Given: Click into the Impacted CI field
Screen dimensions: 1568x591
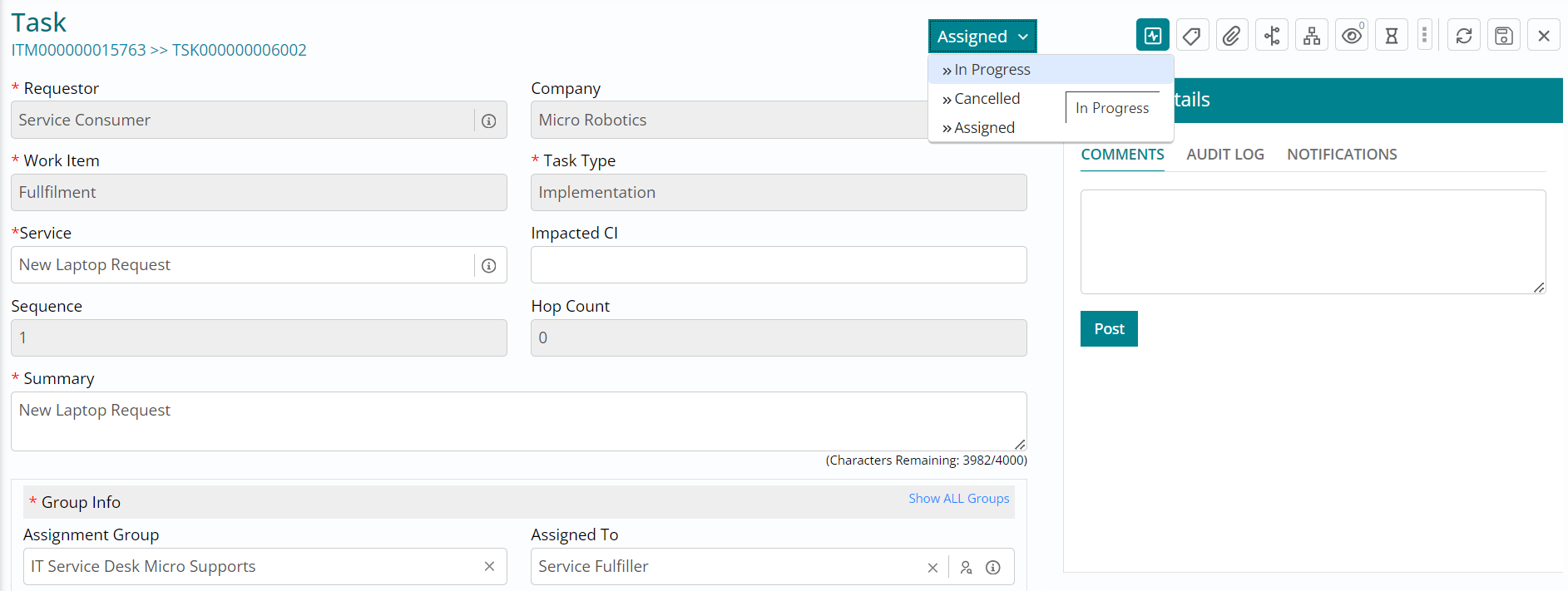Looking at the screenshot, I should (x=778, y=265).
